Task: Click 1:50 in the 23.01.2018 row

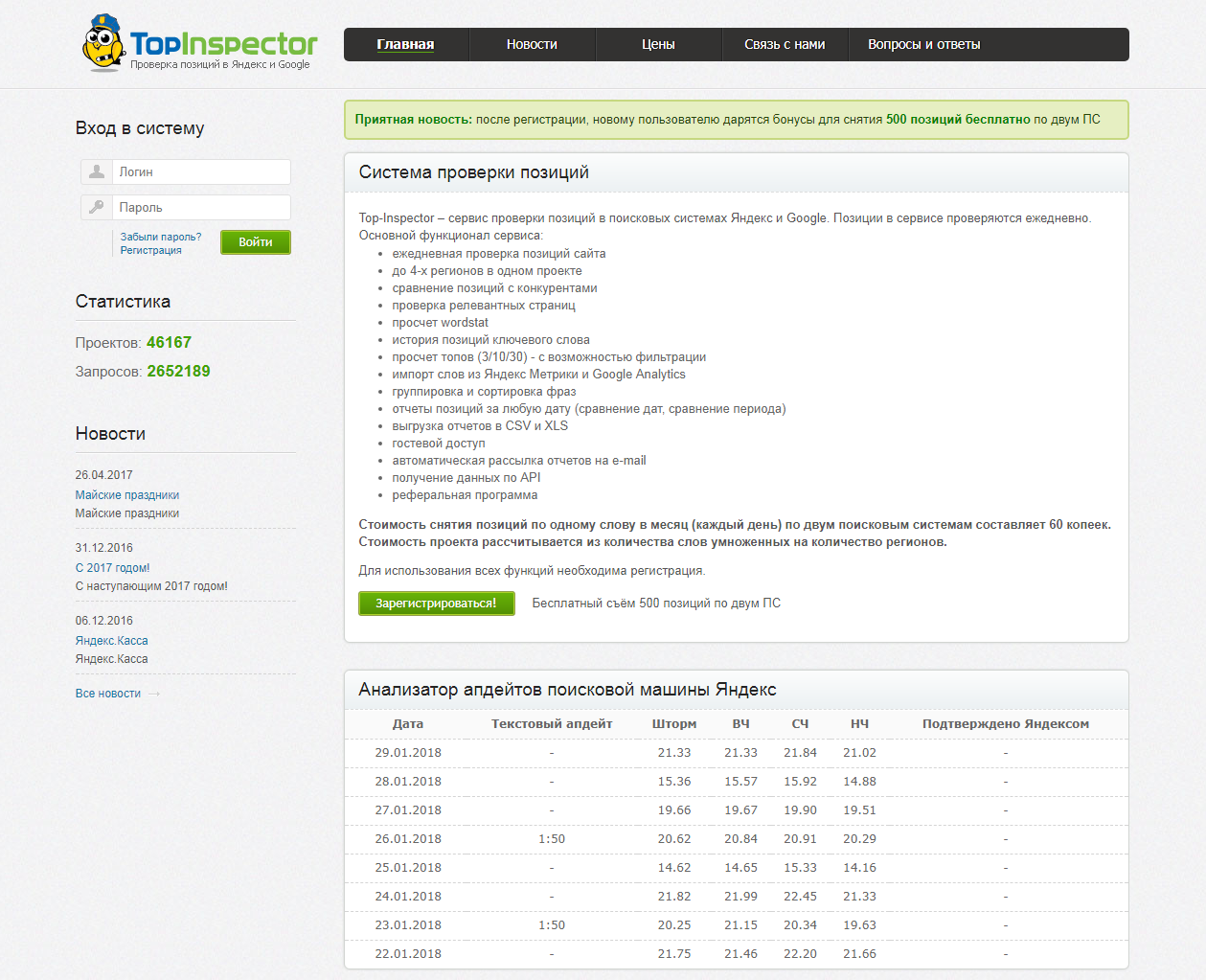Action: tap(552, 925)
